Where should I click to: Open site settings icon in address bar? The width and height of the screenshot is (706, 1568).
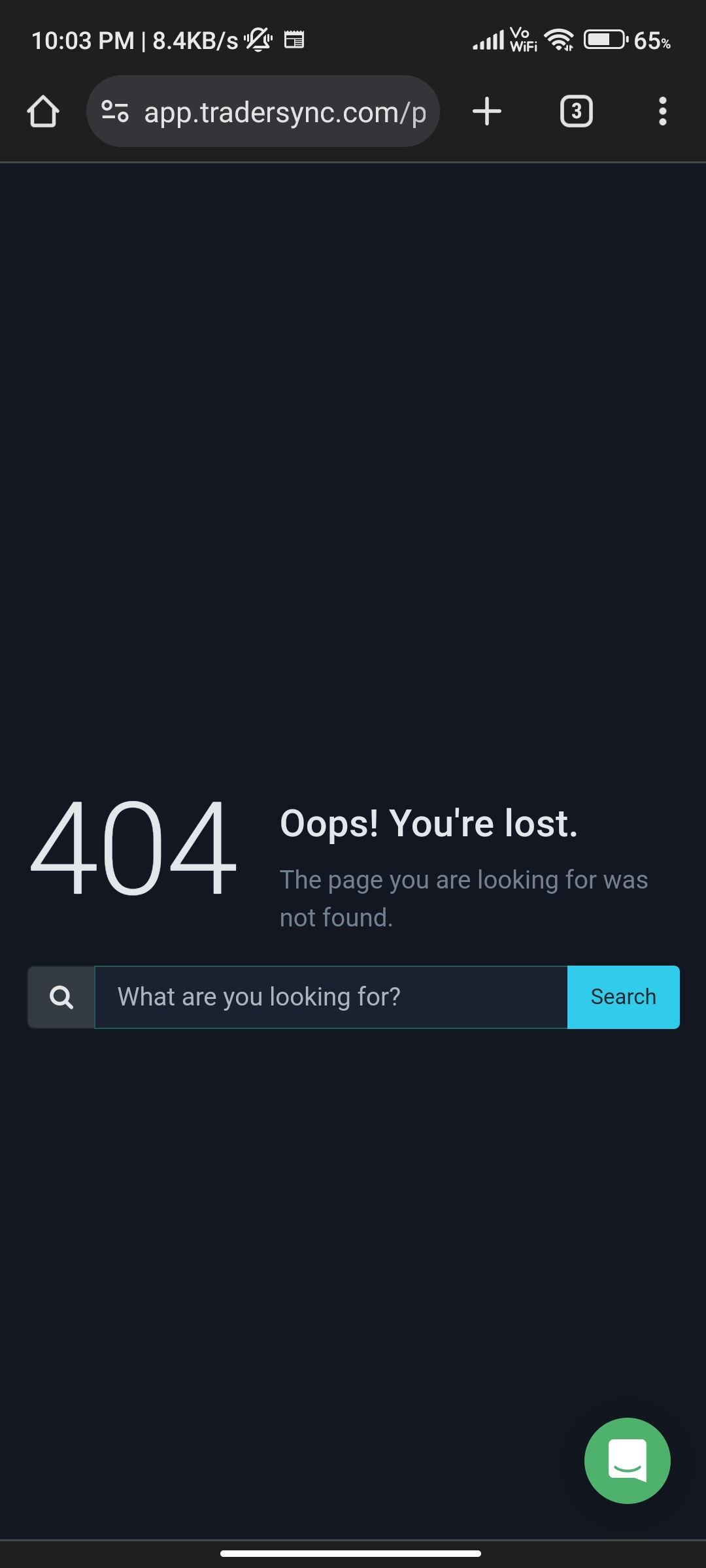click(115, 111)
